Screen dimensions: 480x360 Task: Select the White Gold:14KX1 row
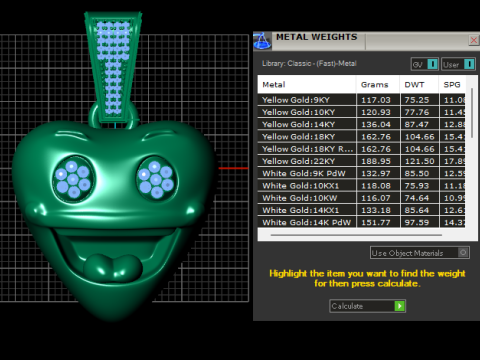coord(361,210)
